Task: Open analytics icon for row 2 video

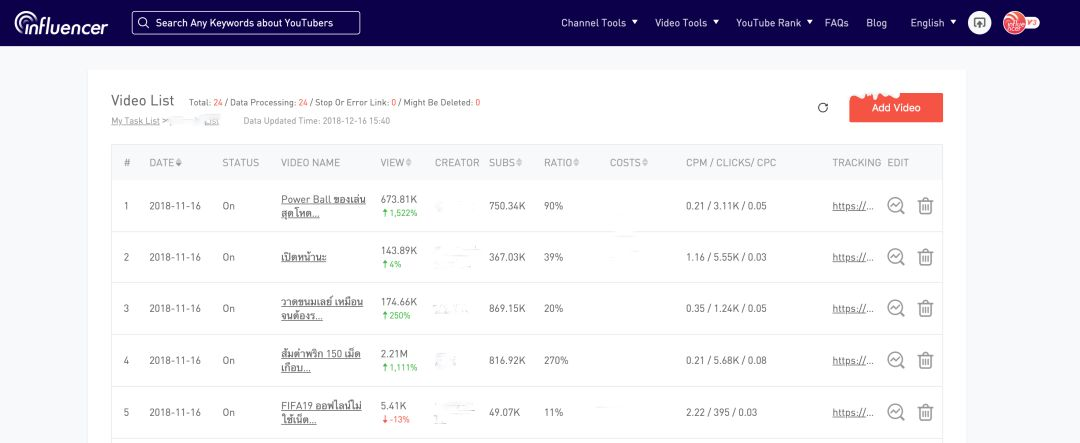Action: point(895,257)
